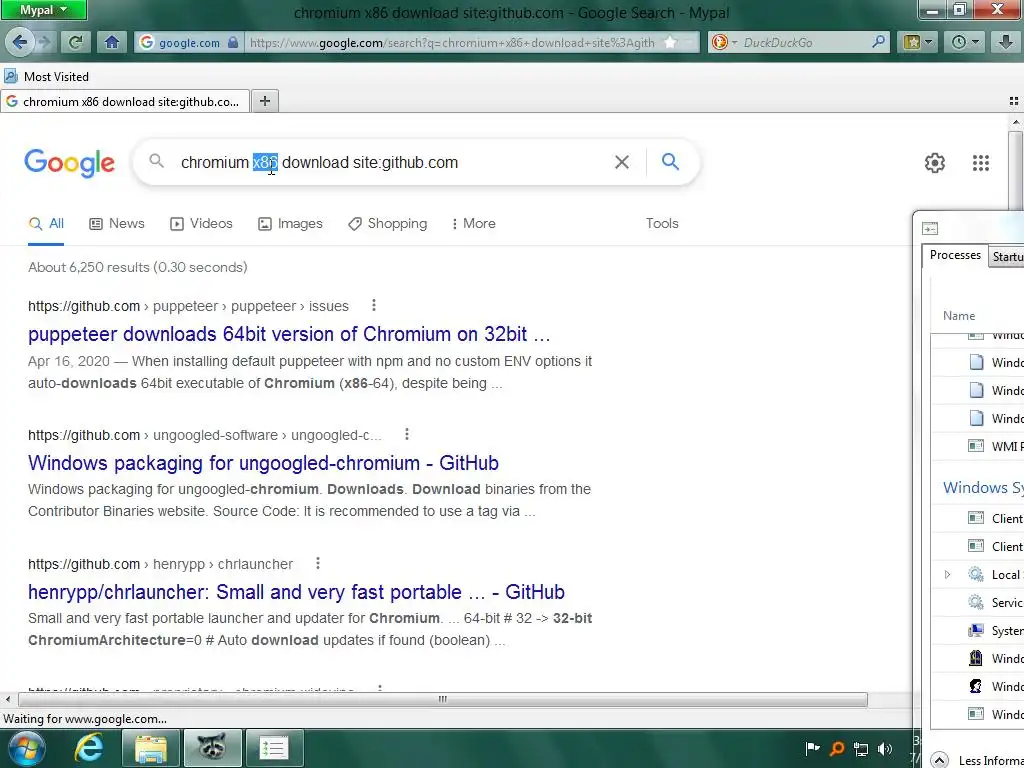Collapse Task Manager with Less Information arrow

pyautogui.click(x=939, y=760)
